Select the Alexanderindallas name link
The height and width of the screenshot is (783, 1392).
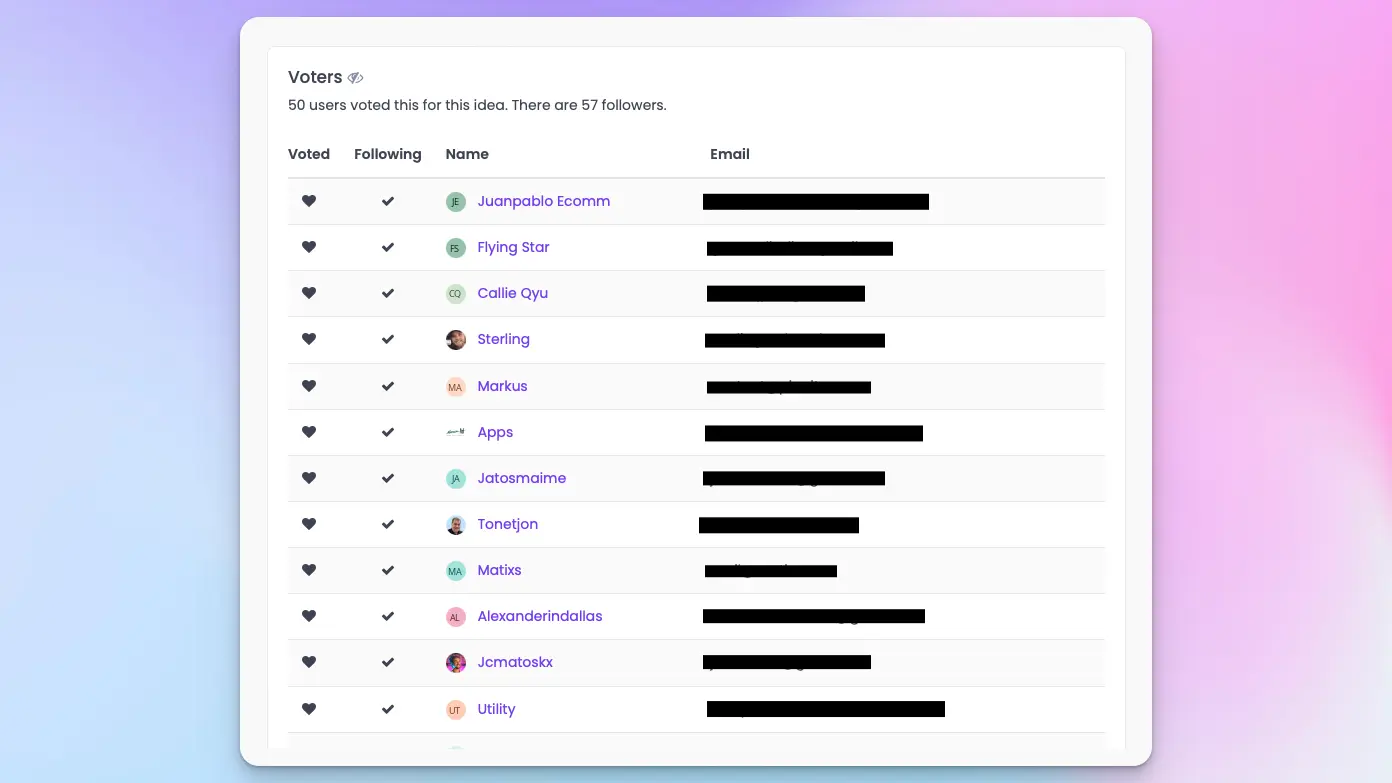pyautogui.click(x=539, y=616)
